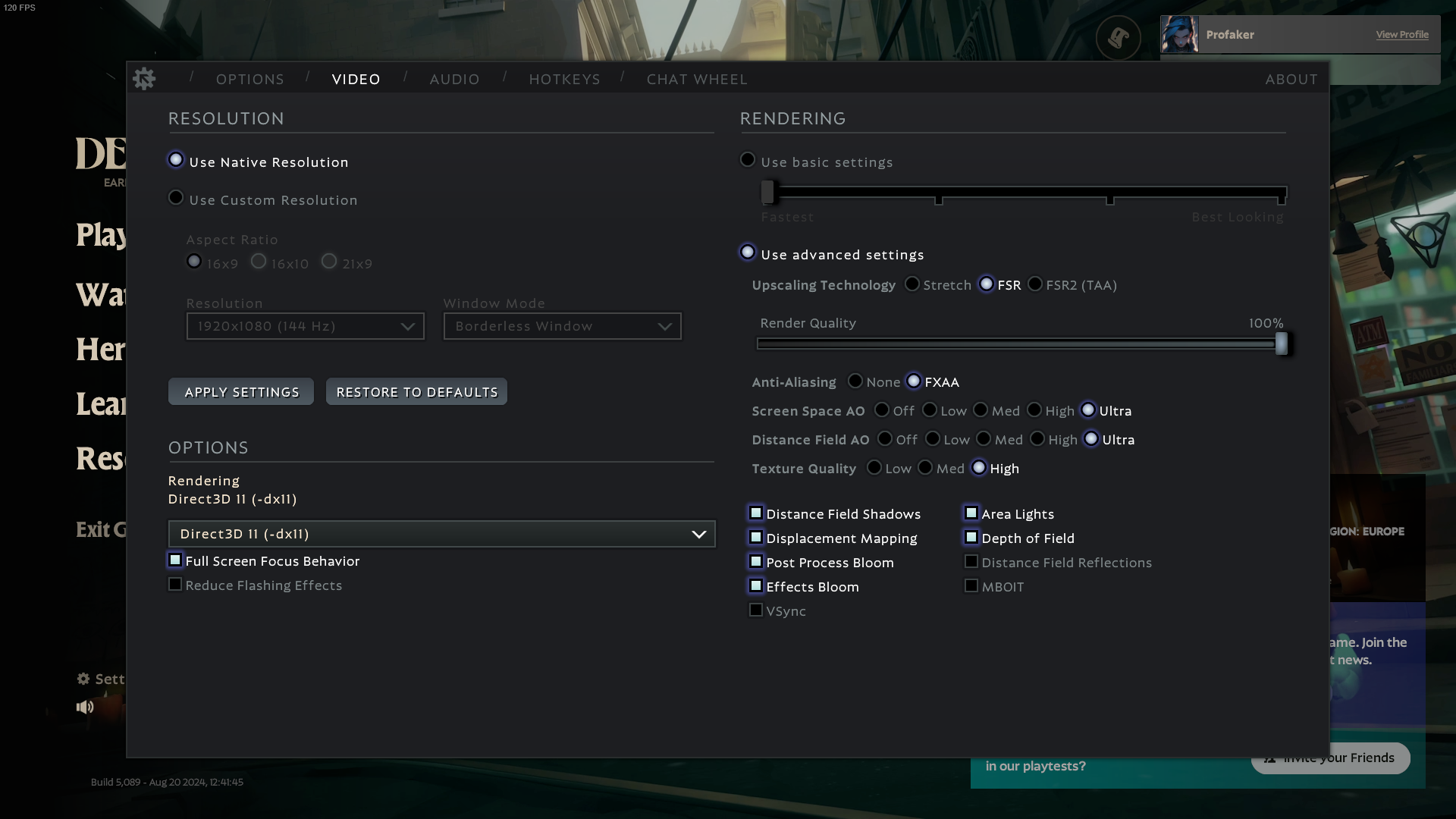The width and height of the screenshot is (1456, 819).
Task: Expand the Resolution 1920x1080 dropdown
Action: (305, 326)
